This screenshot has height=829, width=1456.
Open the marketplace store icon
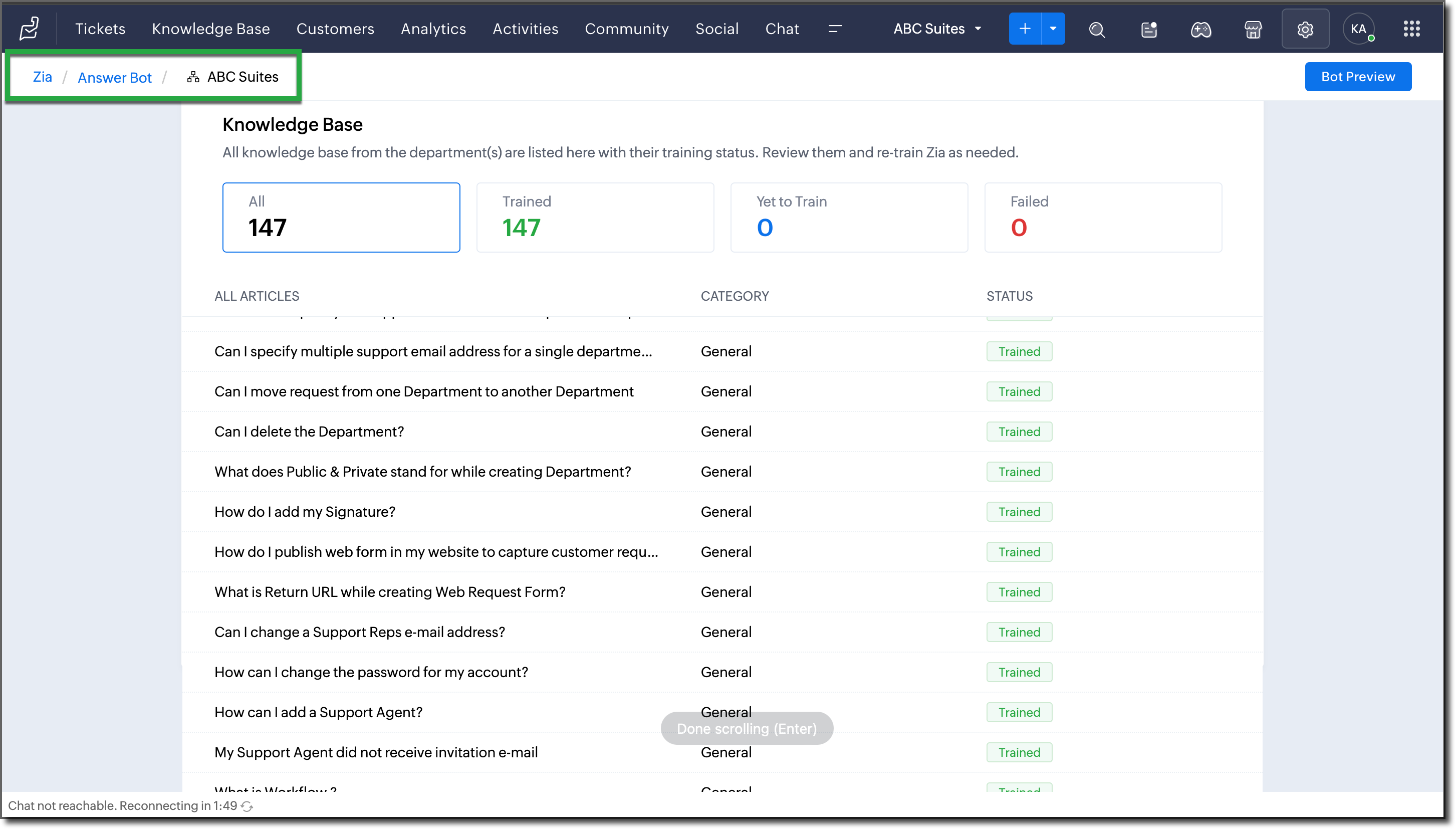pyautogui.click(x=1252, y=29)
